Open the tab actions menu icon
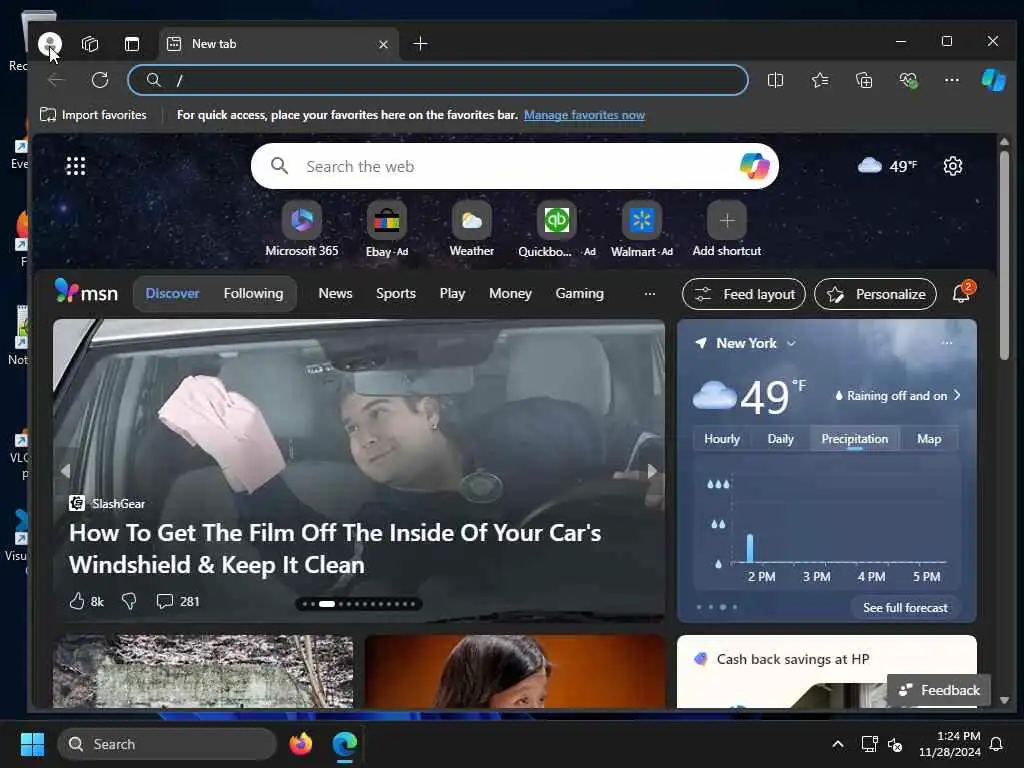 click(x=132, y=44)
